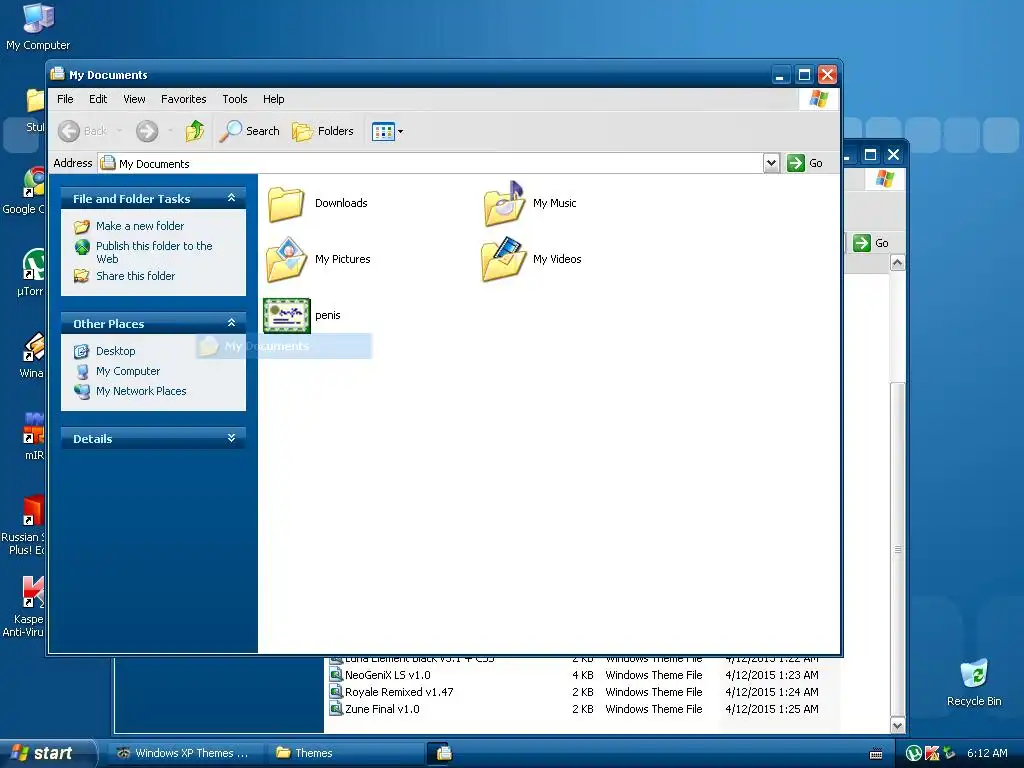Click the Go button in the Themes window
1024x768 pixels.
[871, 243]
